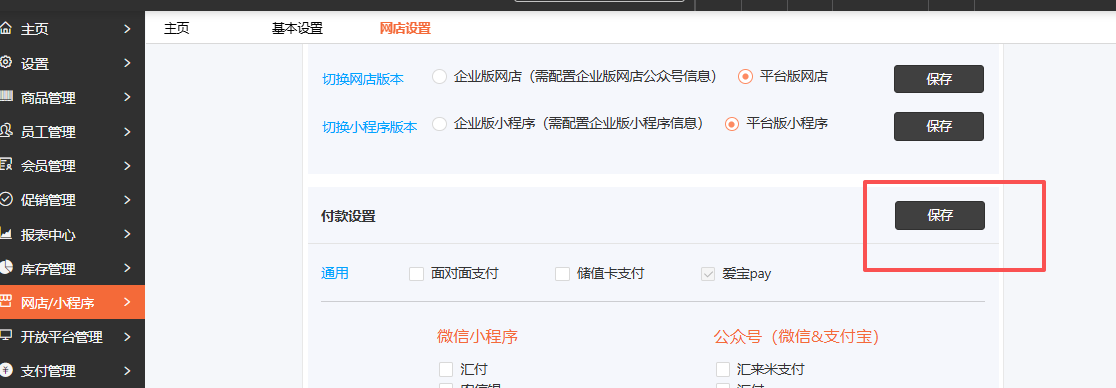Click the 切换小程序版本 label
The image size is (1116, 388).
[x=369, y=127]
